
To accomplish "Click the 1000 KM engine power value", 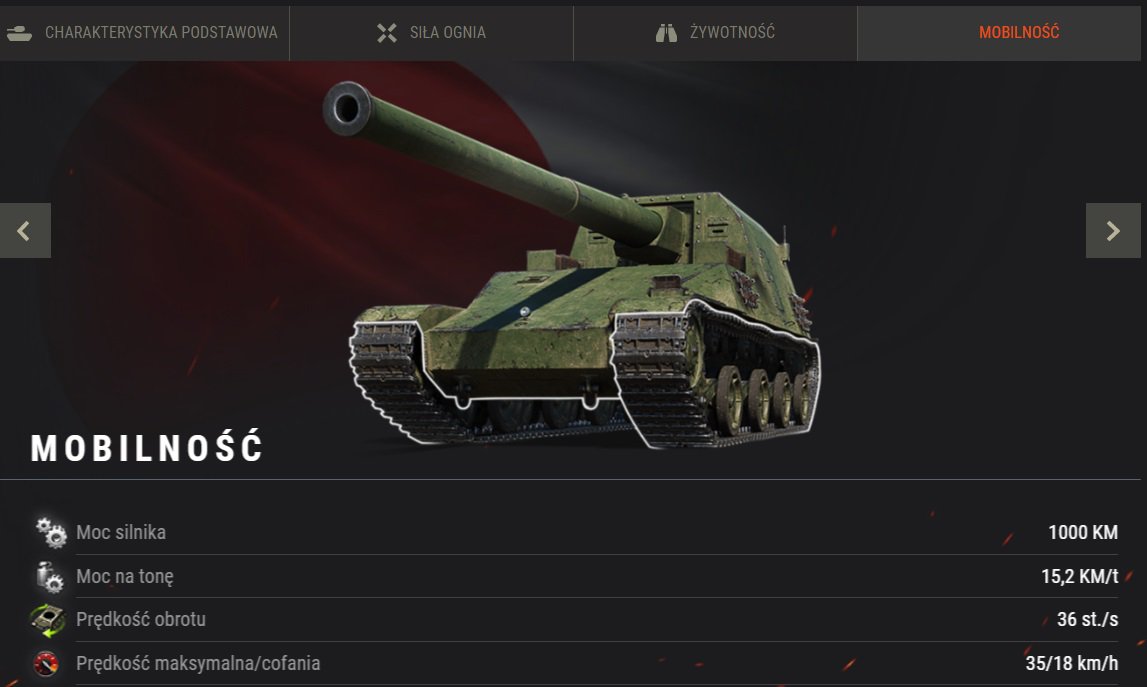I will pyautogui.click(x=1083, y=533).
